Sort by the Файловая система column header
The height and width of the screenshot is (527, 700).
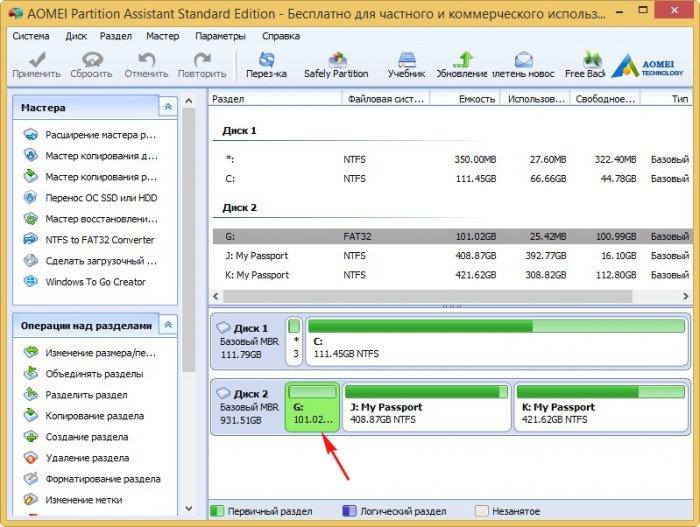coord(386,99)
